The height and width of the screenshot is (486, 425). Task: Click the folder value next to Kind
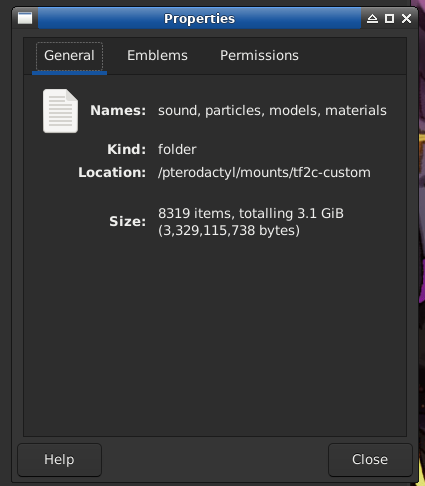pyautogui.click(x=177, y=150)
